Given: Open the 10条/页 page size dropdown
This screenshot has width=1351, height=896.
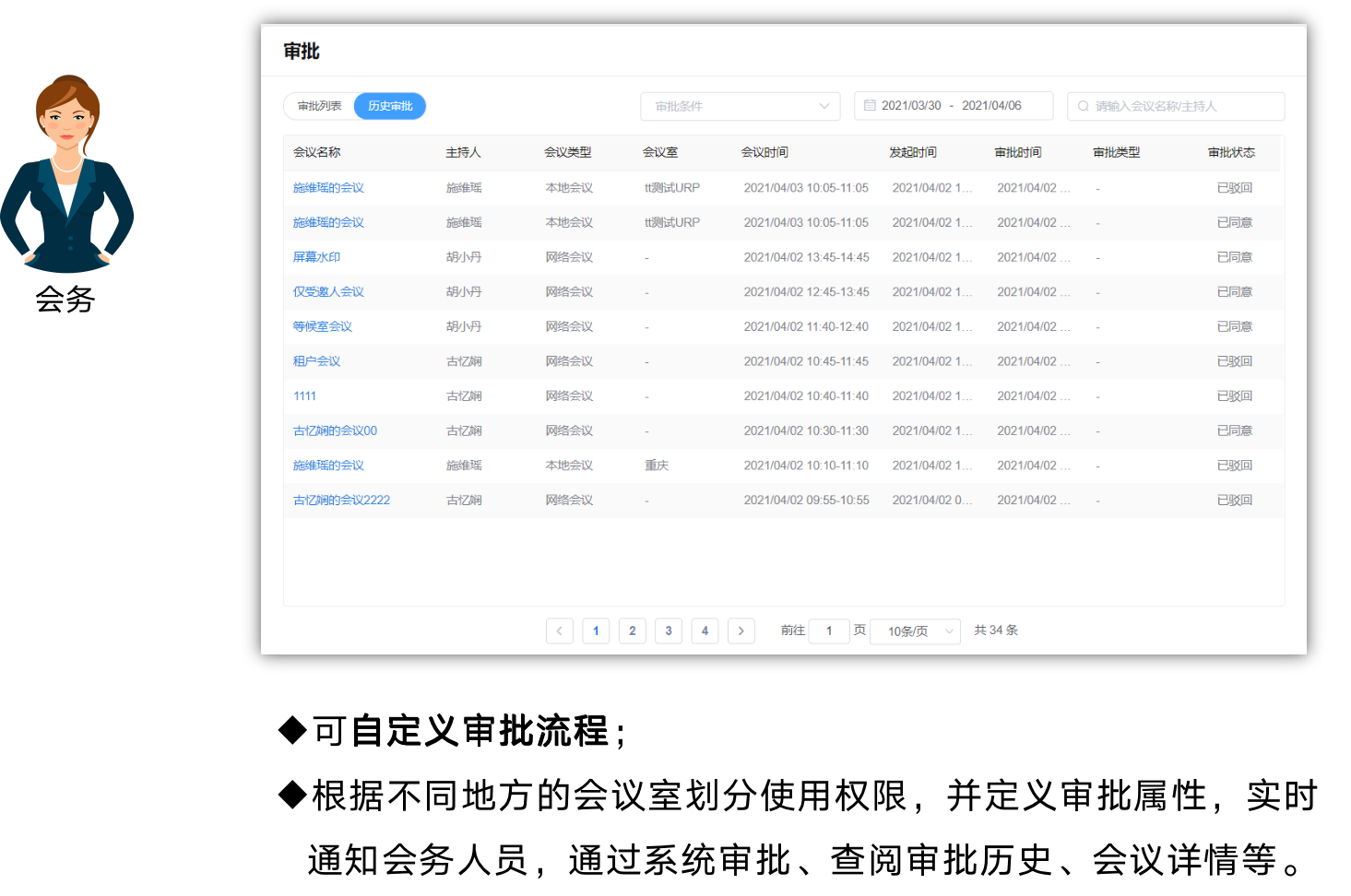Looking at the screenshot, I should [x=915, y=631].
